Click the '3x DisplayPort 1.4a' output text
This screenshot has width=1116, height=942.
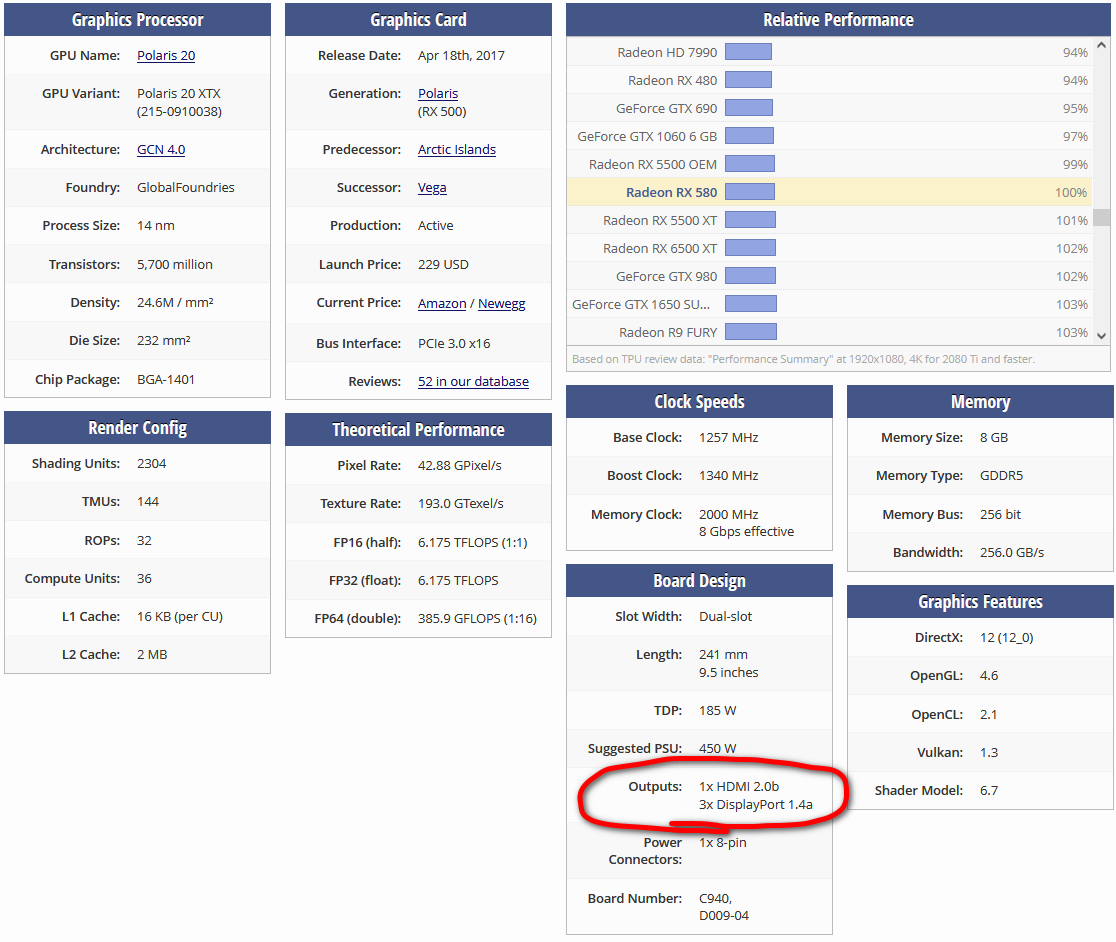tap(756, 805)
